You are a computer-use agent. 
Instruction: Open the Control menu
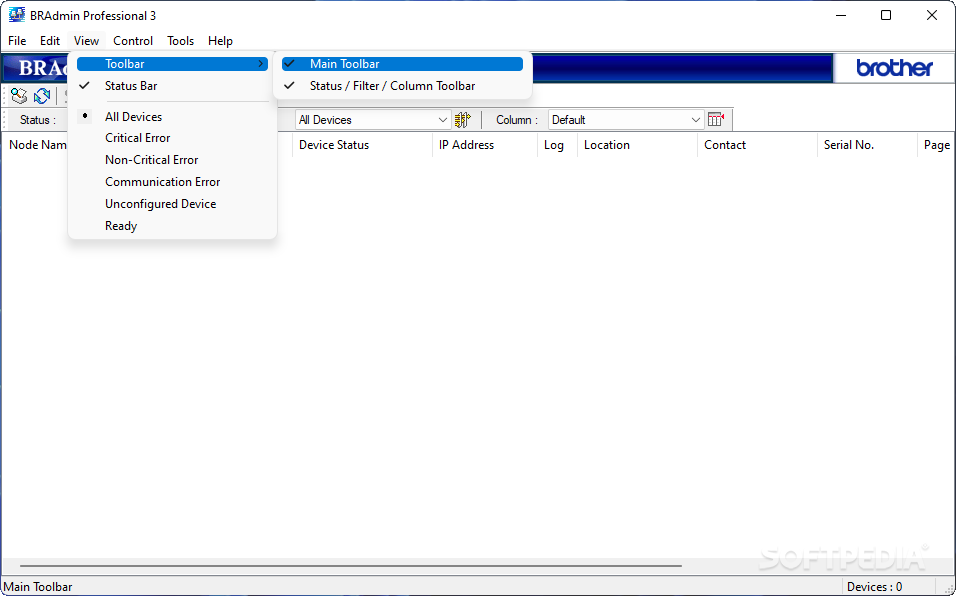click(x=133, y=41)
